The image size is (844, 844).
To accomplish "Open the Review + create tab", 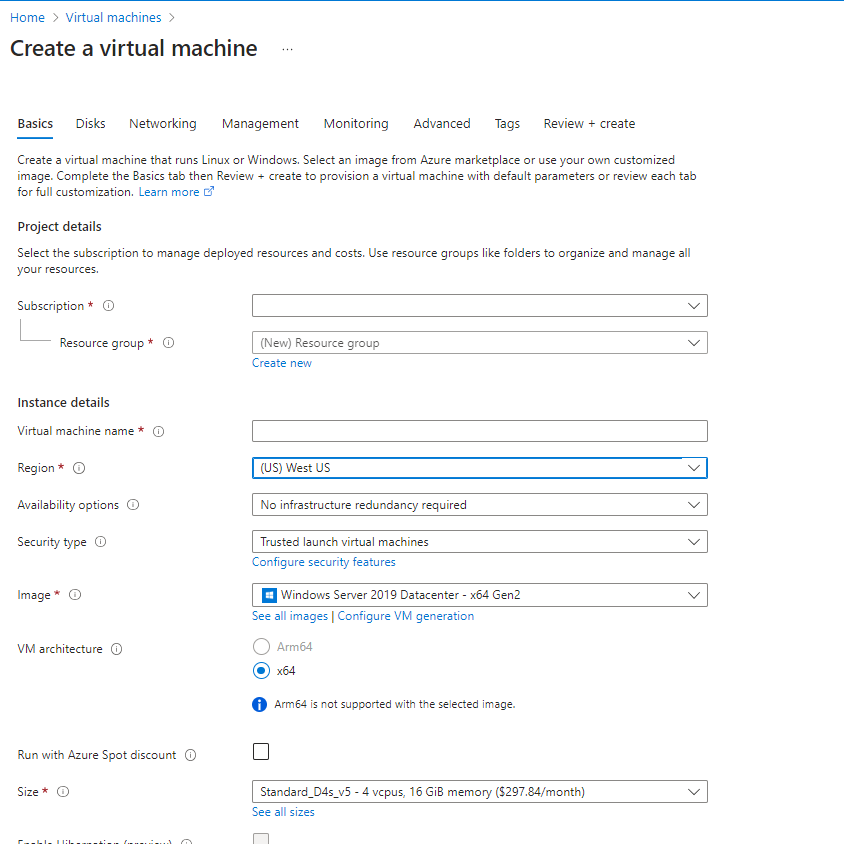I will pos(589,123).
